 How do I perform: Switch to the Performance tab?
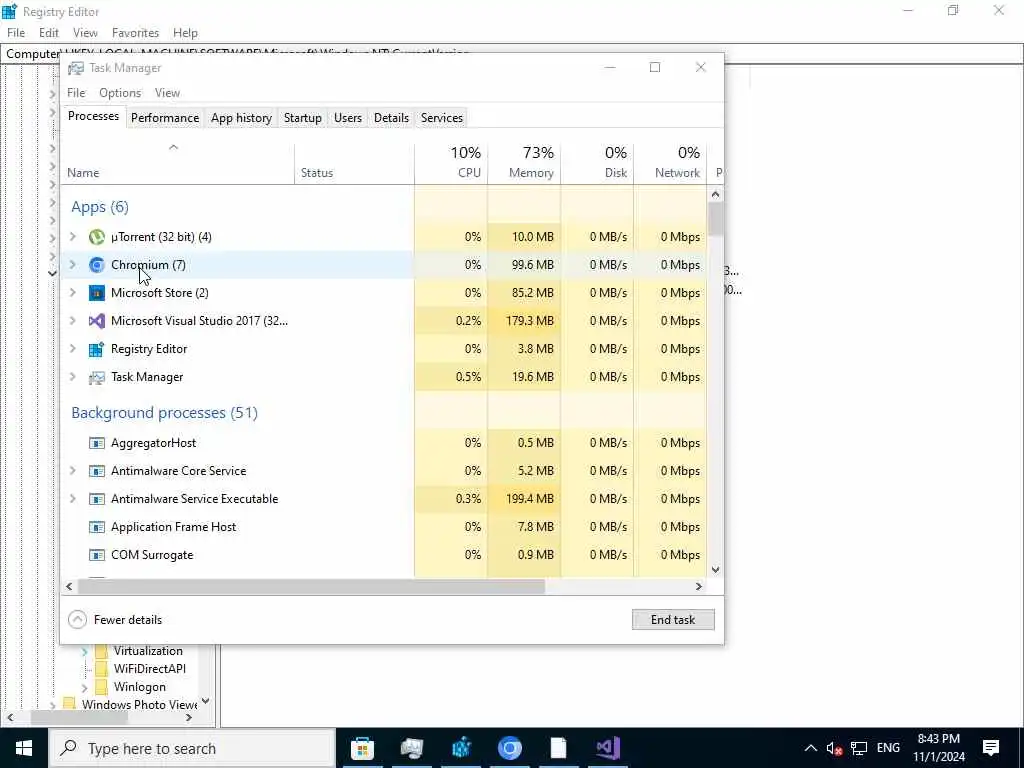[165, 118]
